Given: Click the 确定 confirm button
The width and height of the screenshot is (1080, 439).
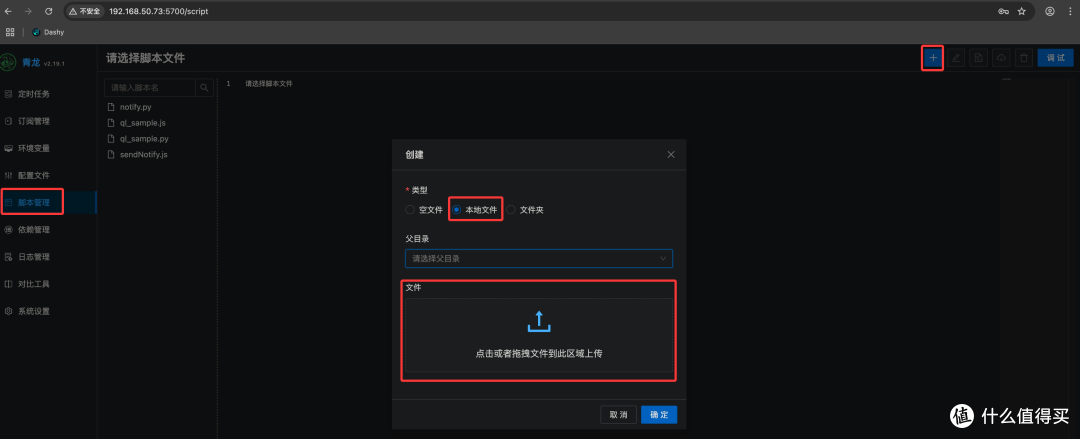Looking at the screenshot, I should (659, 415).
